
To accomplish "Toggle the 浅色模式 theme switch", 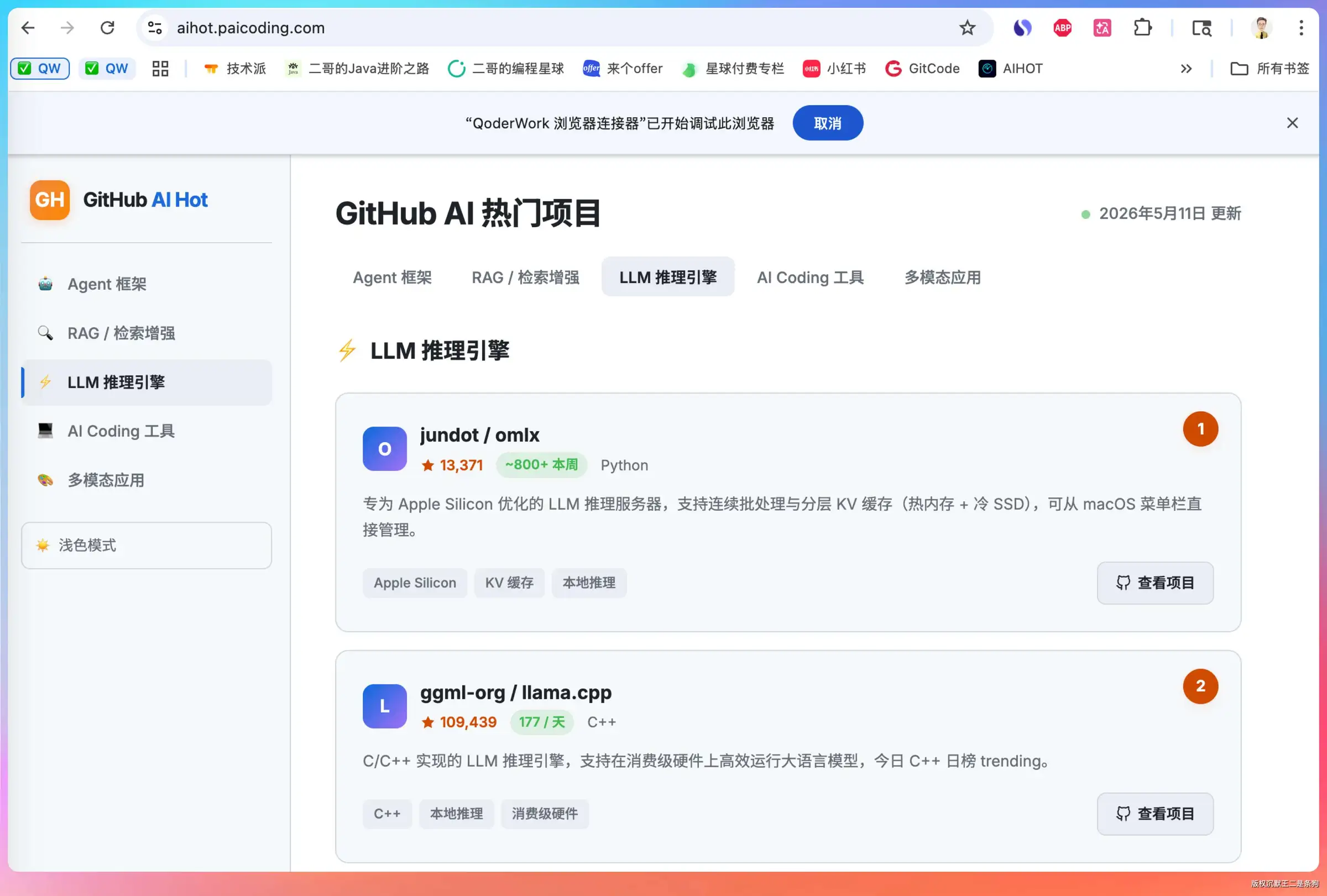I will [x=146, y=545].
